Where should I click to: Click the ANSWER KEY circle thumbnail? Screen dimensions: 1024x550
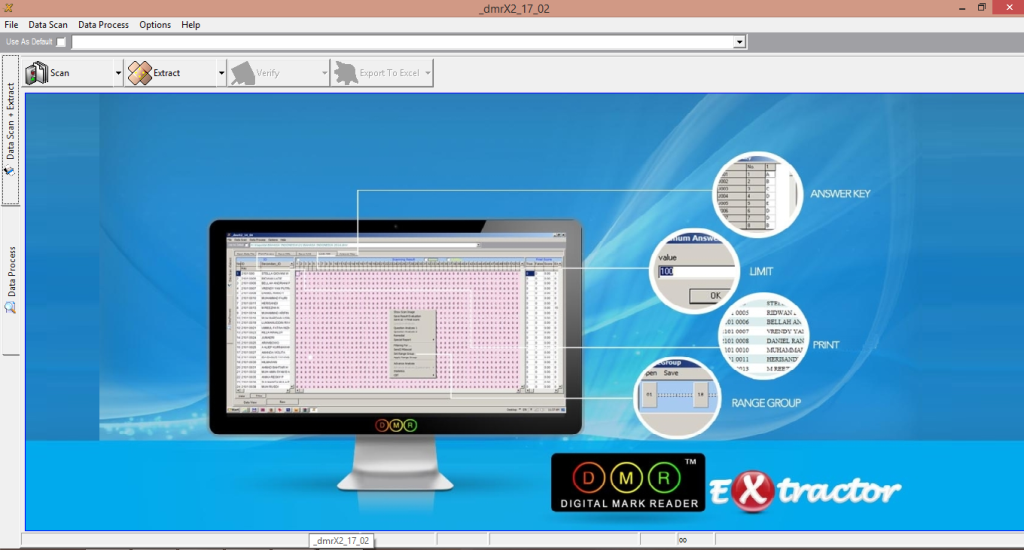tap(758, 194)
